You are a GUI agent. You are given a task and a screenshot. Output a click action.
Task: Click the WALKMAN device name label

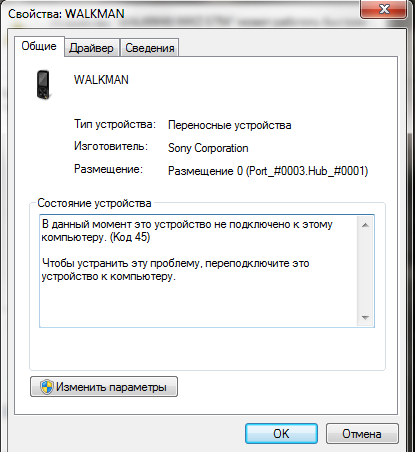pyautogui.click(x=101, y=80)
